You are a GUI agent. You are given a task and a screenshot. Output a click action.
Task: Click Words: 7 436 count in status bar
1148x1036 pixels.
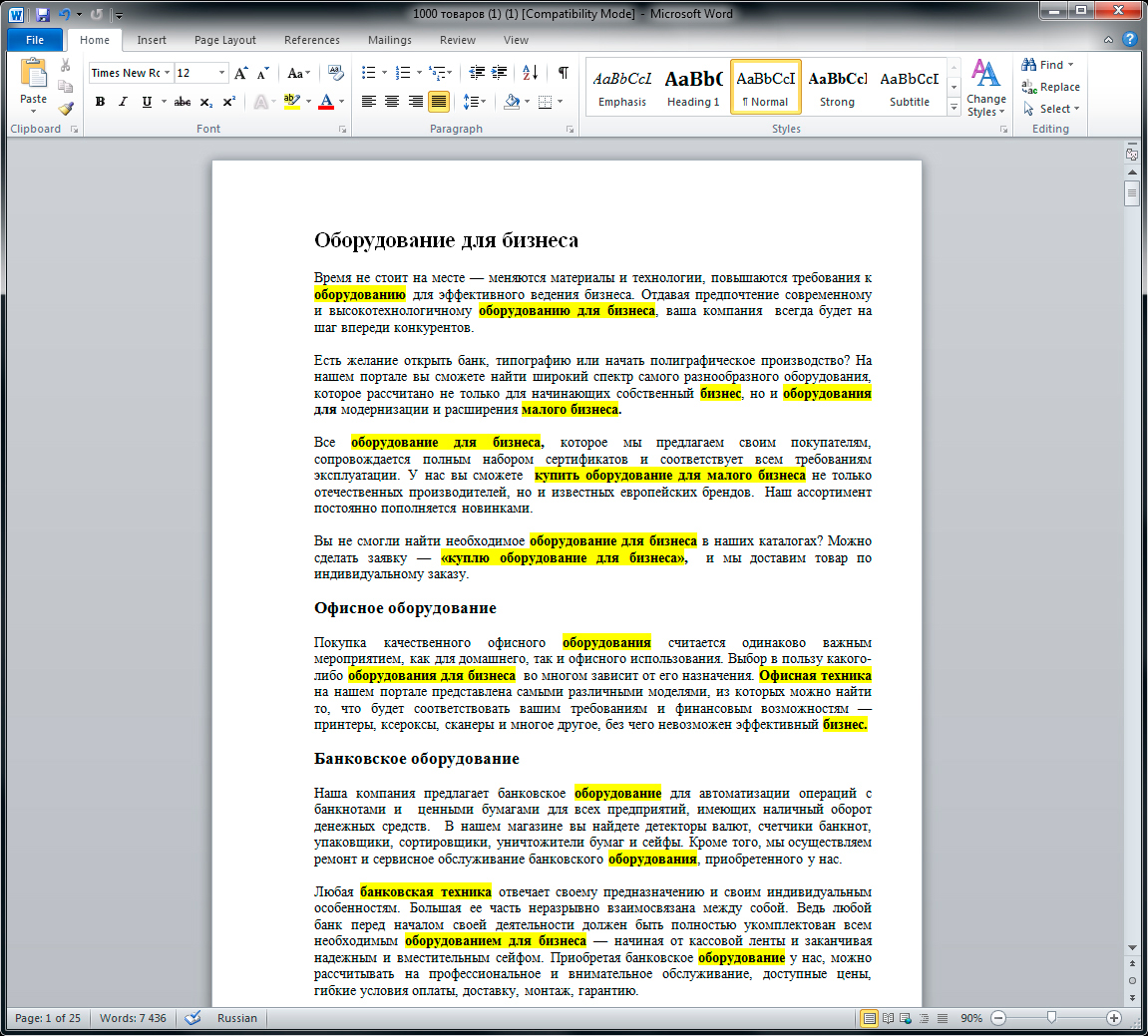(133, 1018)
